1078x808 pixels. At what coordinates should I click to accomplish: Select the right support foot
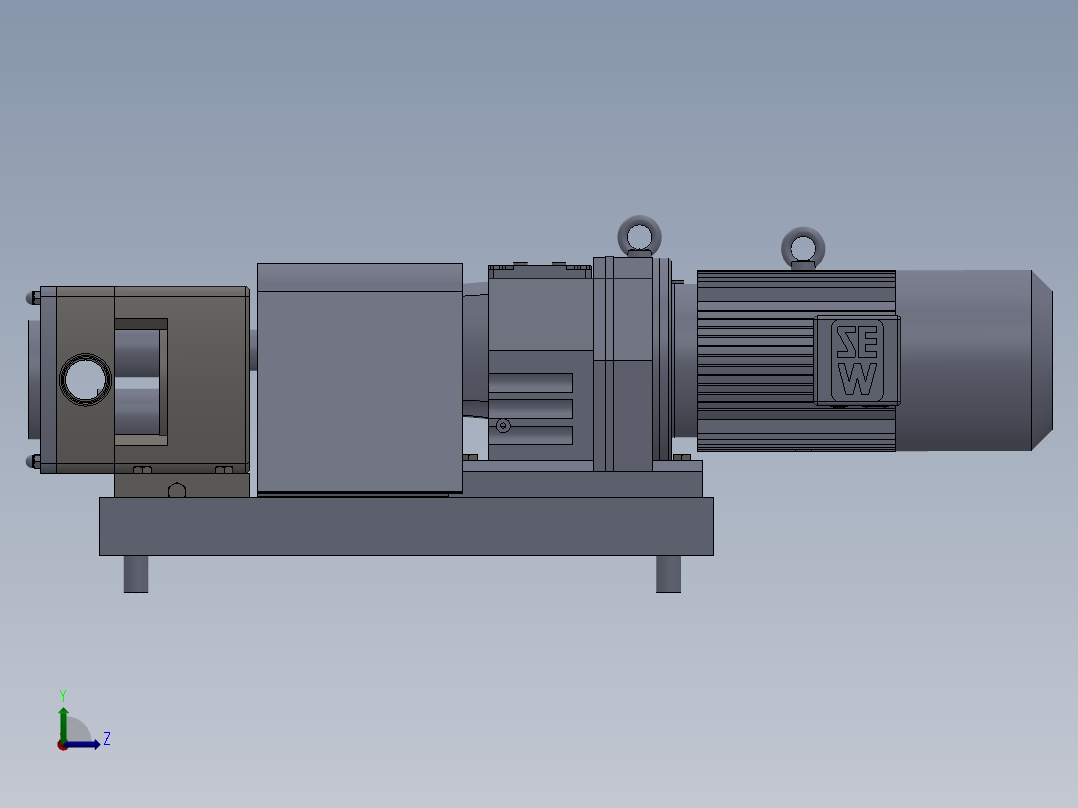coord(666,572)
